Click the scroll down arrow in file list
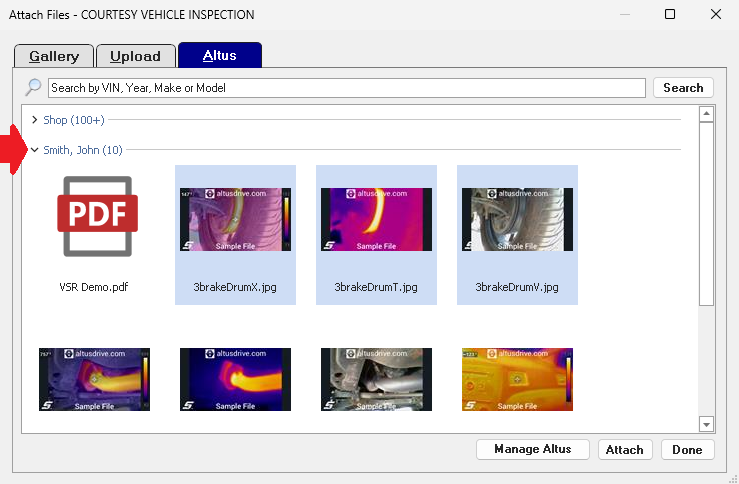The height and width of the screenshot is (484, 739). pos(706,424)
